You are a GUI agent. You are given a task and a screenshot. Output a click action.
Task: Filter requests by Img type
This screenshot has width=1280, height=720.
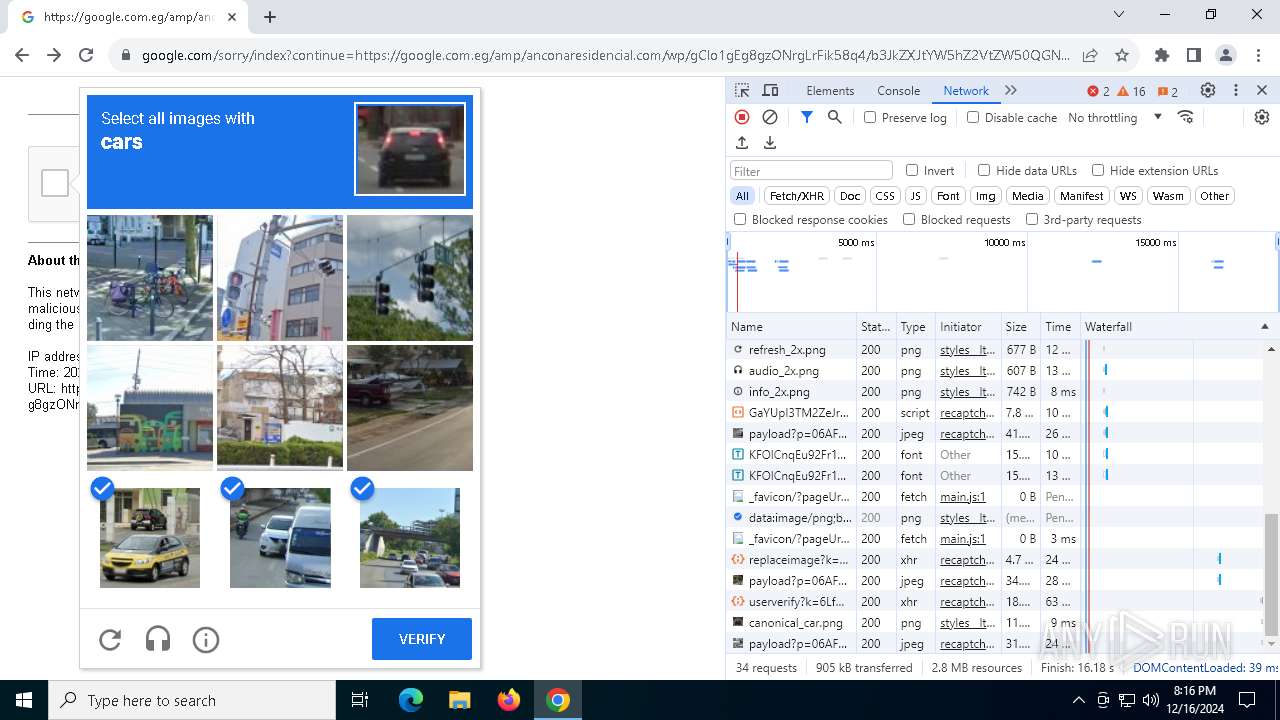click(986, 196)
